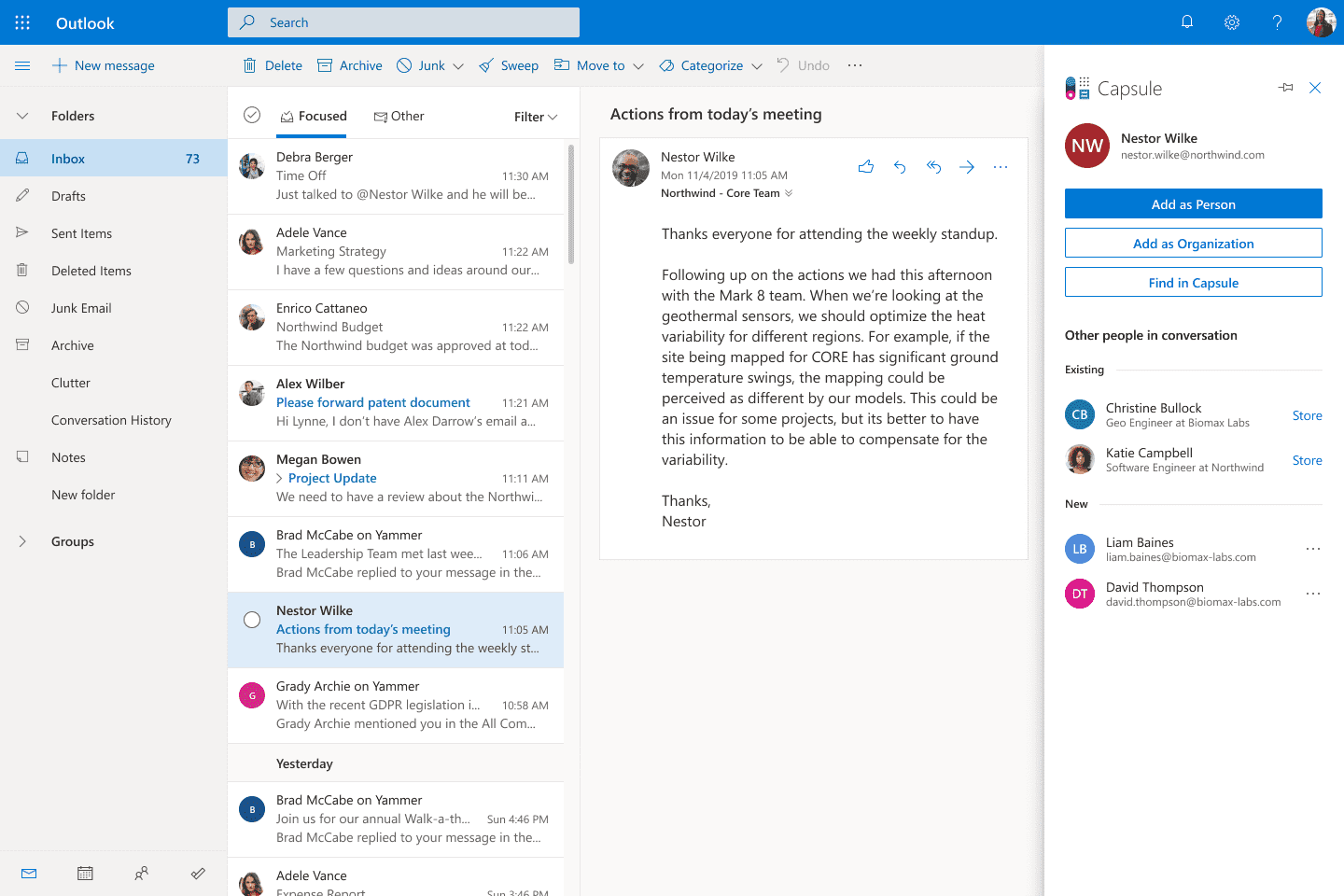Select Nestor Wilke's email with its circle checkbox
This screenshot has height=896, width=1344.
(x=252, y=619)
